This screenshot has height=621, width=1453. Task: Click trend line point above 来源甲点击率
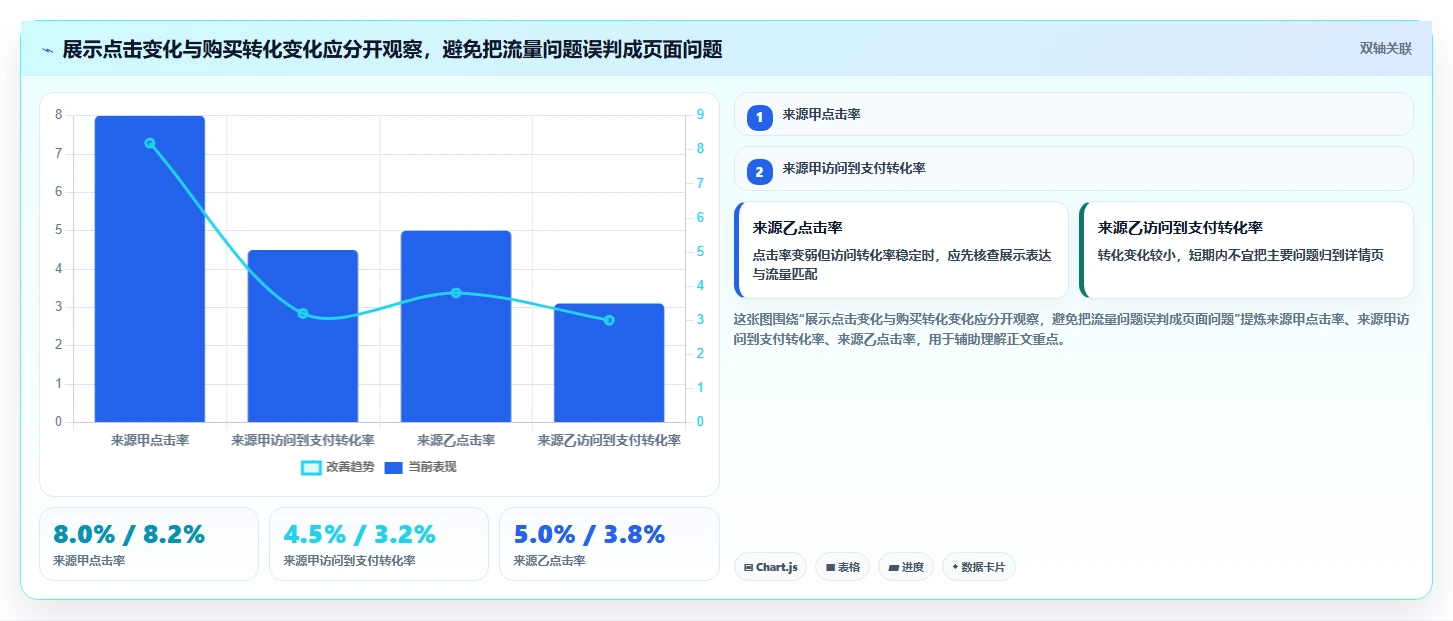pyautogui.click(x=150, y=143)
